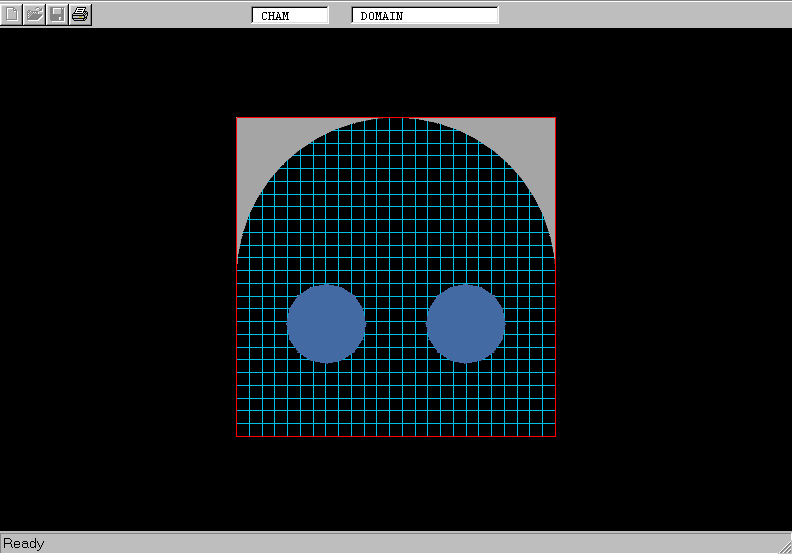Click the New document toolbar icon
Screen dimensions: 792x554
coord(12,14)
